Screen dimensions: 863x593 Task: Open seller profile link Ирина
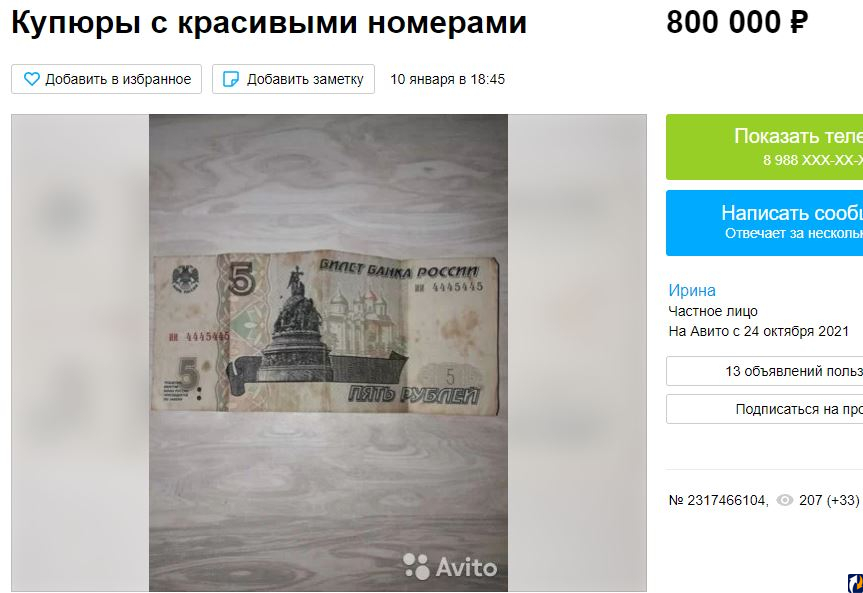click(x=692, y=290)
